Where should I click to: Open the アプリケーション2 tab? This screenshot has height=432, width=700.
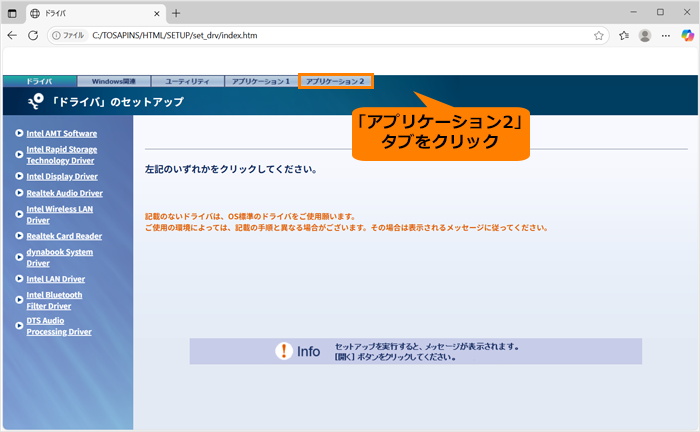click(335, 81)
